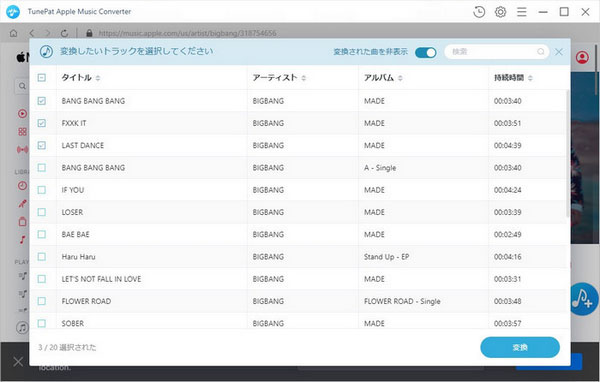Click album cell Stand Up - EP
This screenshot has height=382, width=600.
pyautogui.click(x=386, y=256)
